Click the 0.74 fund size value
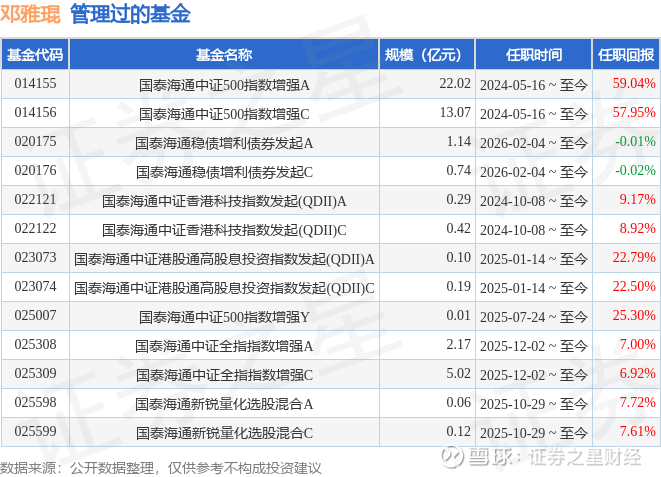This screenshot has height=477, width=661. 459,171
